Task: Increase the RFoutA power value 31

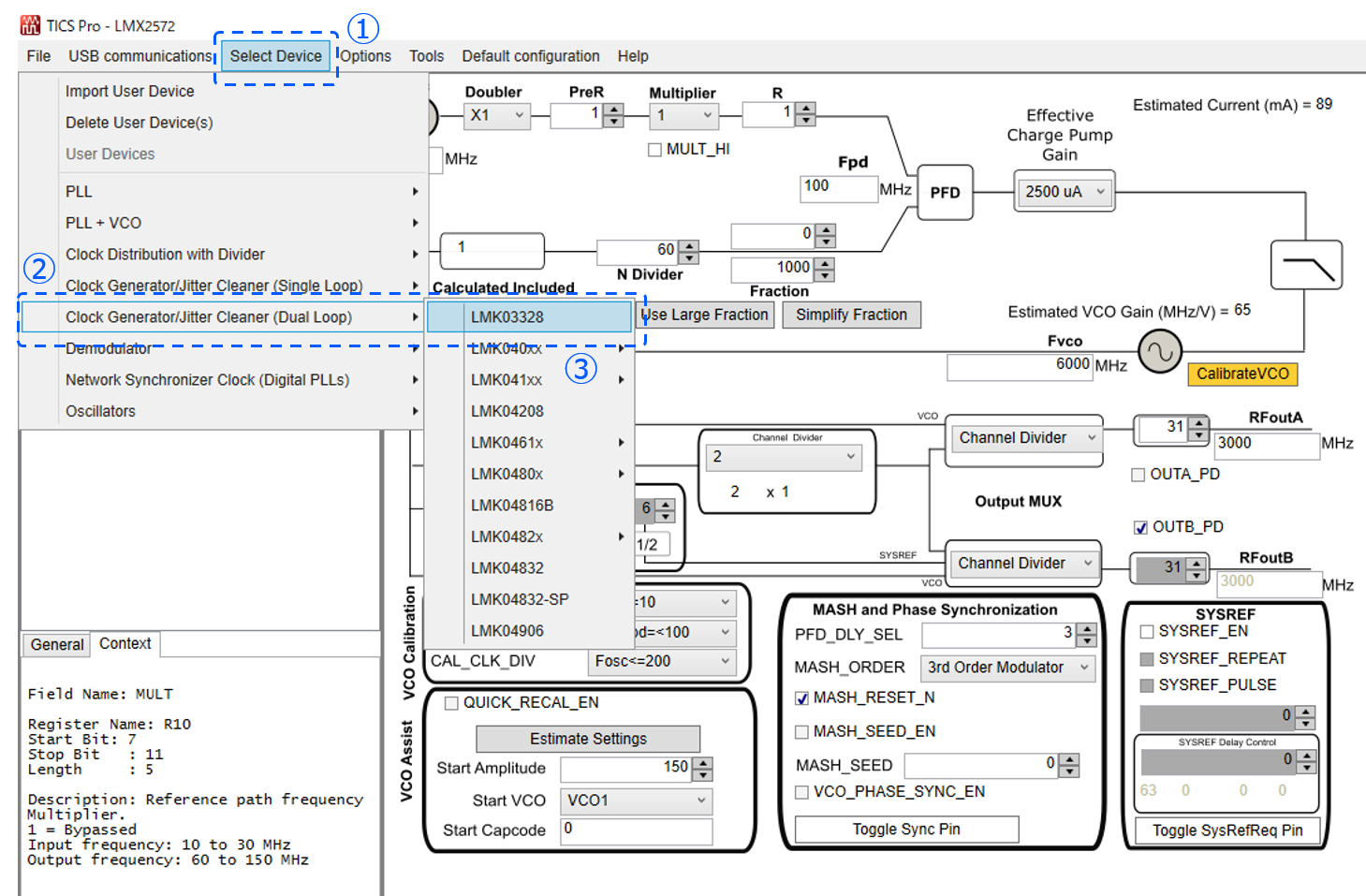Action: pos(1198,422)
